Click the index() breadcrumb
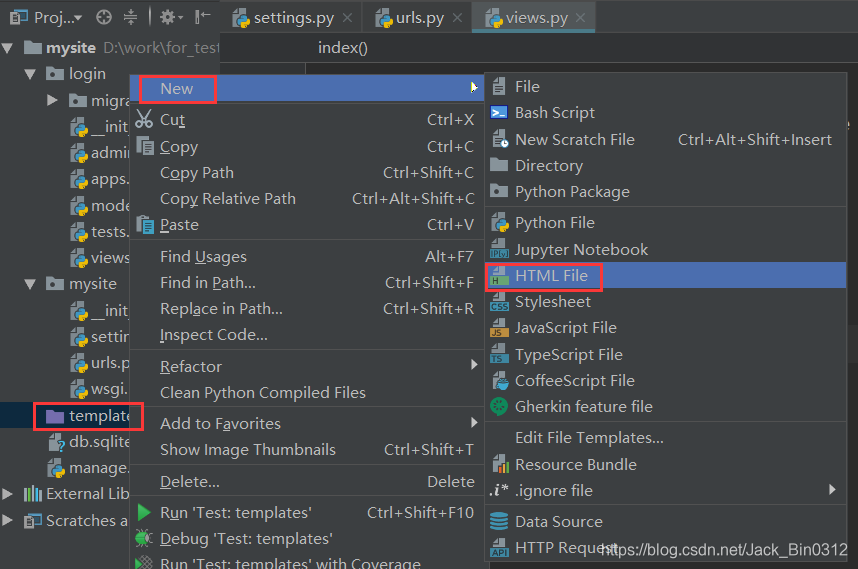This screenshot has height=569, width=858. (343, 48)
